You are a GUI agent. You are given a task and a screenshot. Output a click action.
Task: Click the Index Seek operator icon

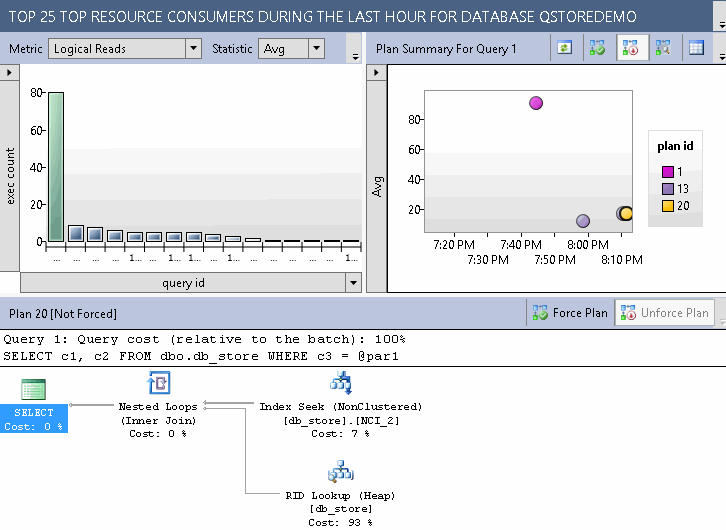pyautogui.click(x=341, y=382)
